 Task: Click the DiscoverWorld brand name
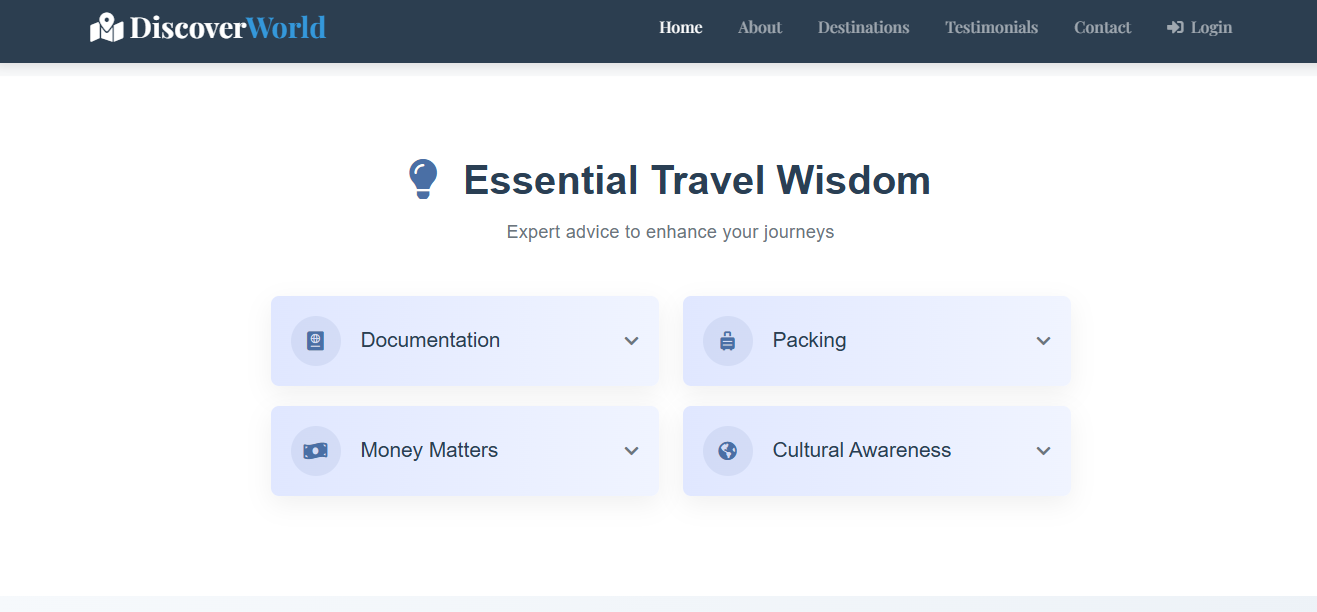[227, 28]
